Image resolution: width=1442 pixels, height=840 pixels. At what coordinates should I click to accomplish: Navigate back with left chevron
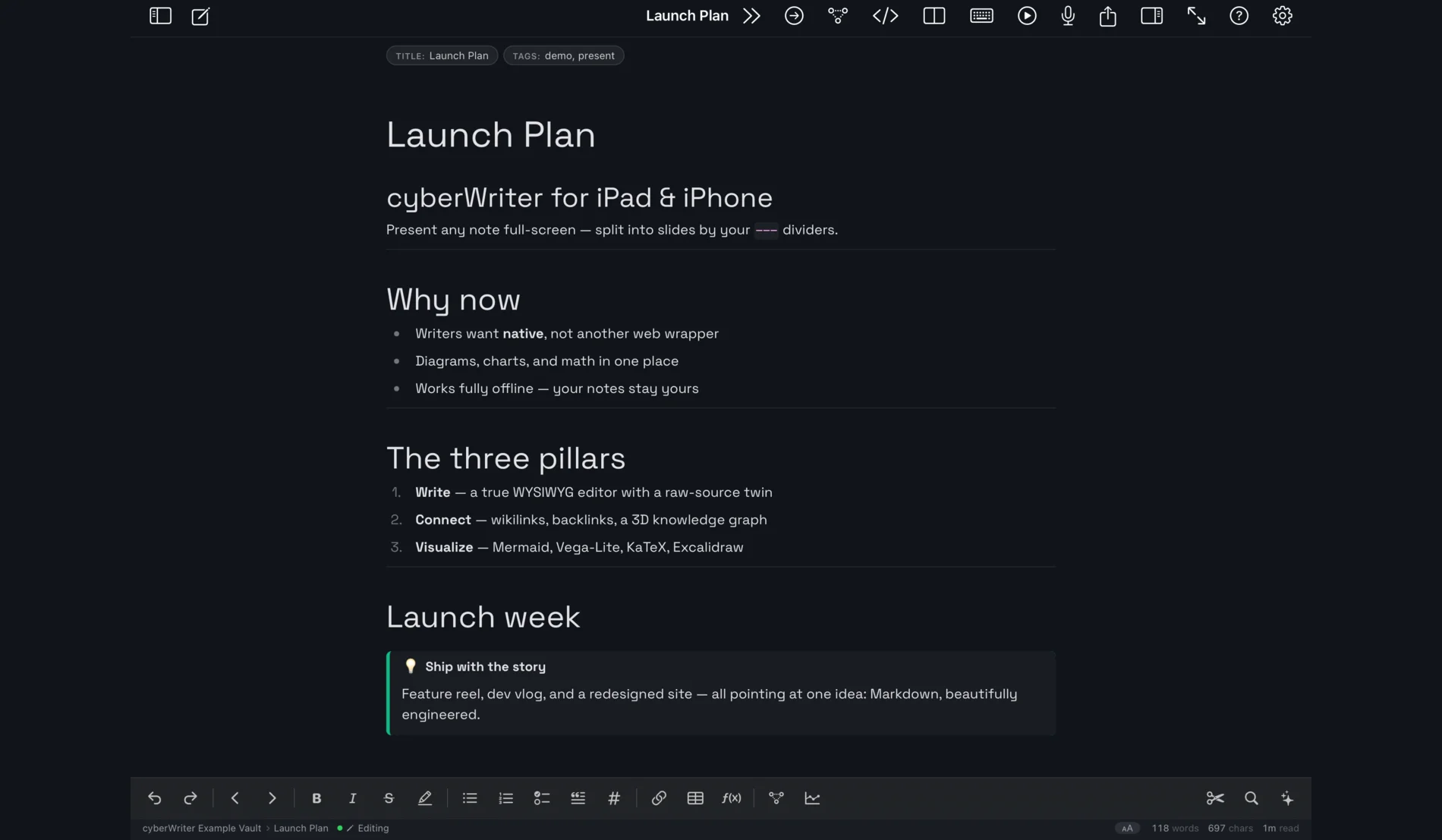click(235, 798)
